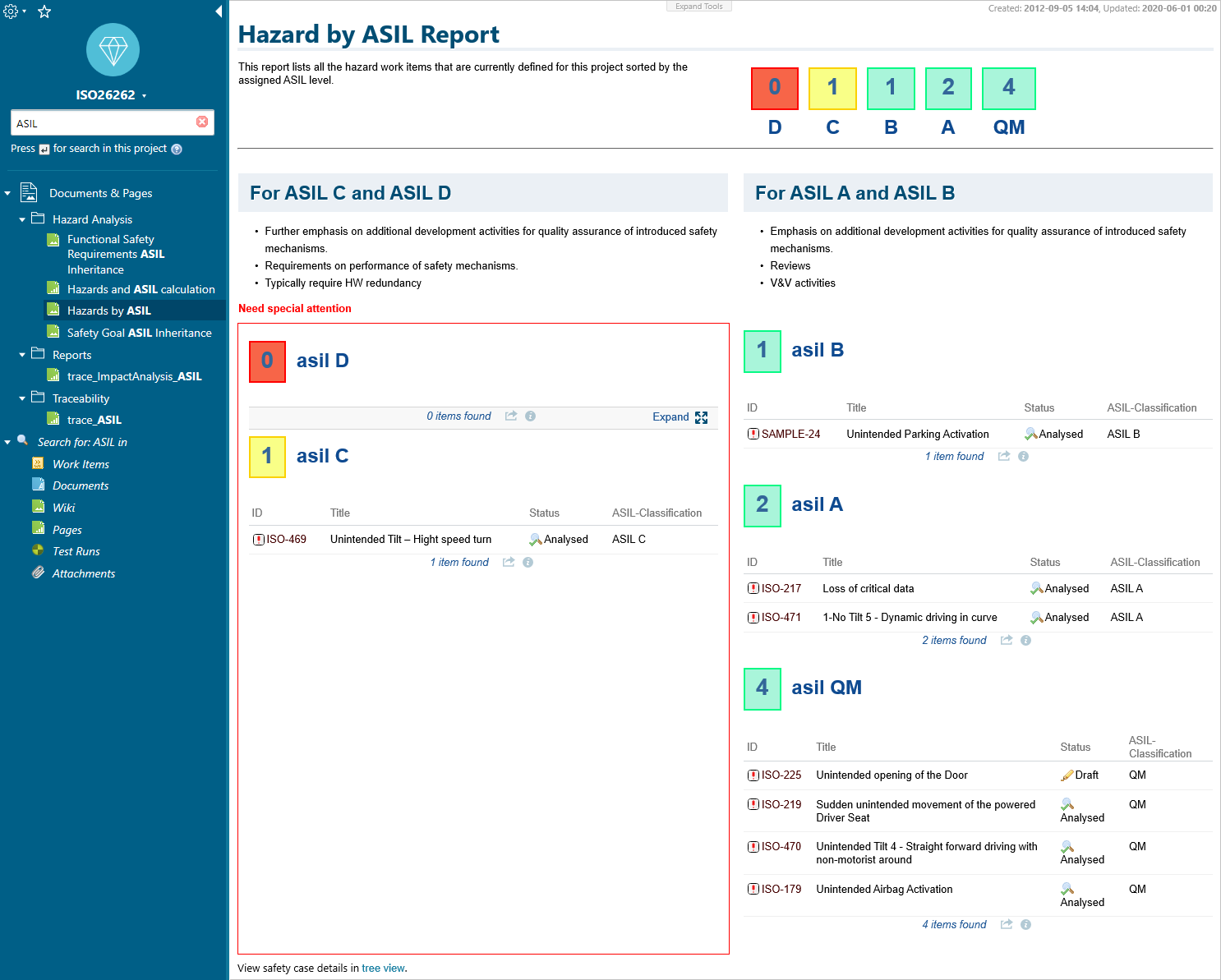Click the export icon under asil QM table
The height and width of the screenshot is (980, 1221).
coord(1007,924)
